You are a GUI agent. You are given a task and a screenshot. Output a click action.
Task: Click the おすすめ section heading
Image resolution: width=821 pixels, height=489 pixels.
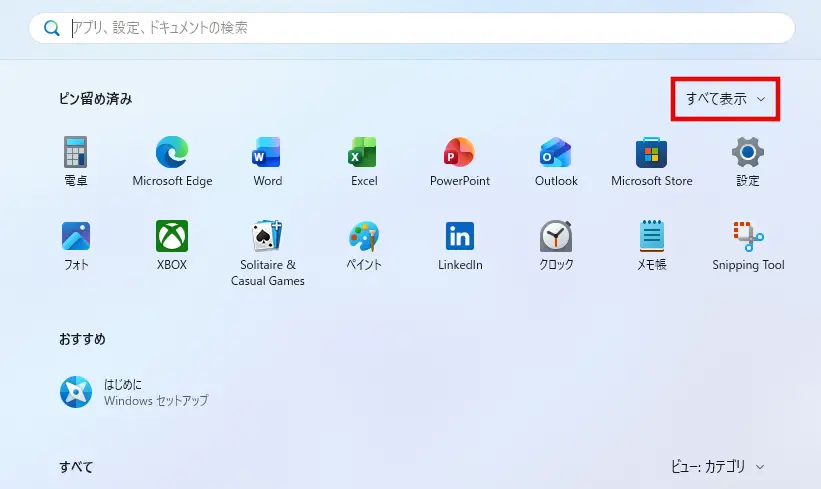tap(82, 339)
